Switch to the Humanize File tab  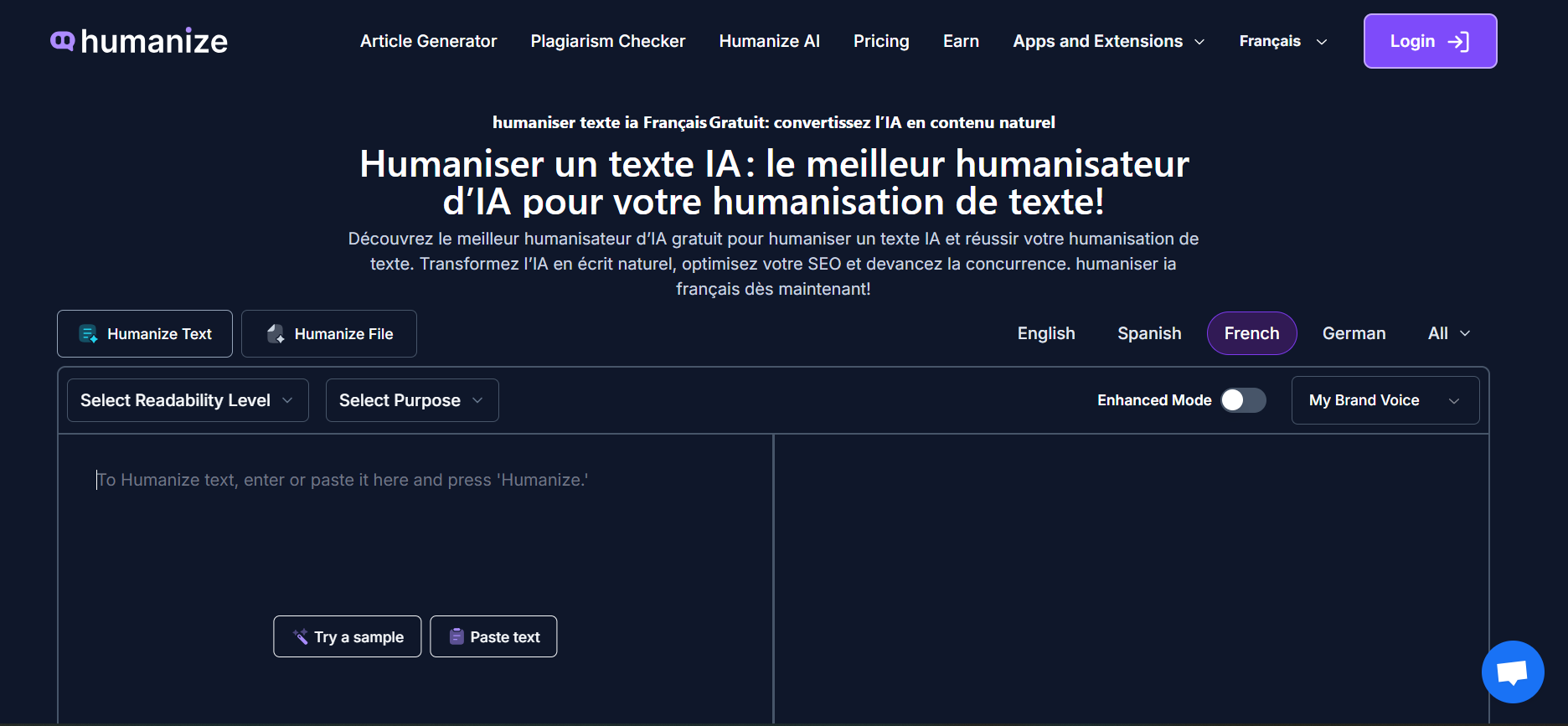[329, 334]
